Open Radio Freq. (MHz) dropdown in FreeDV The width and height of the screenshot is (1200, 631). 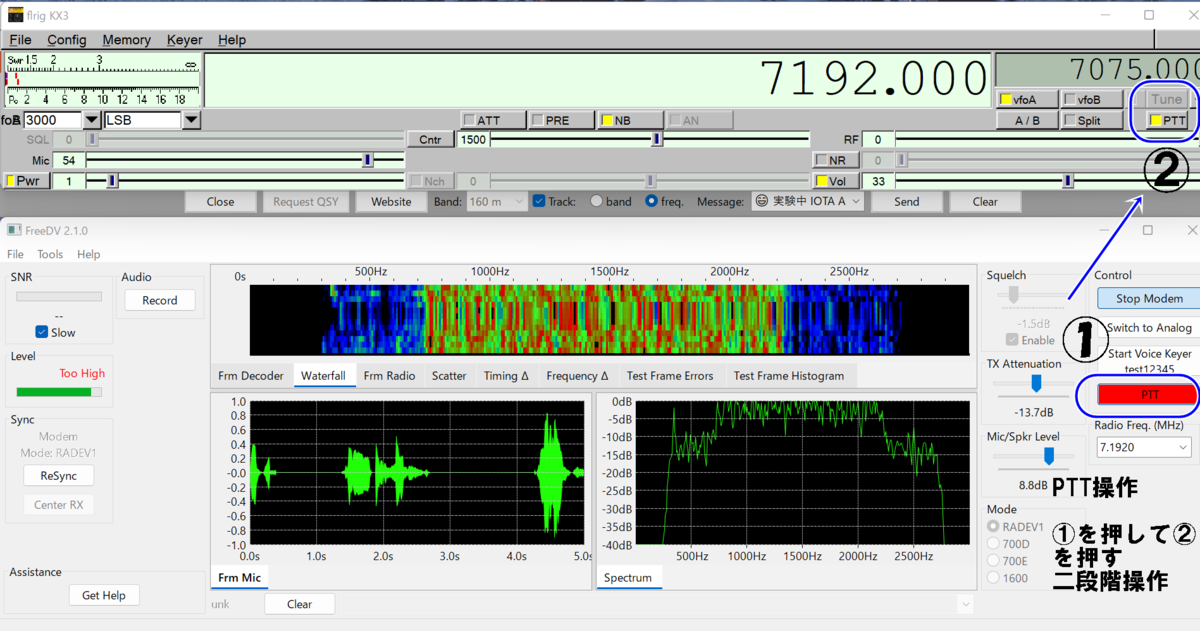coord(1143,447)
